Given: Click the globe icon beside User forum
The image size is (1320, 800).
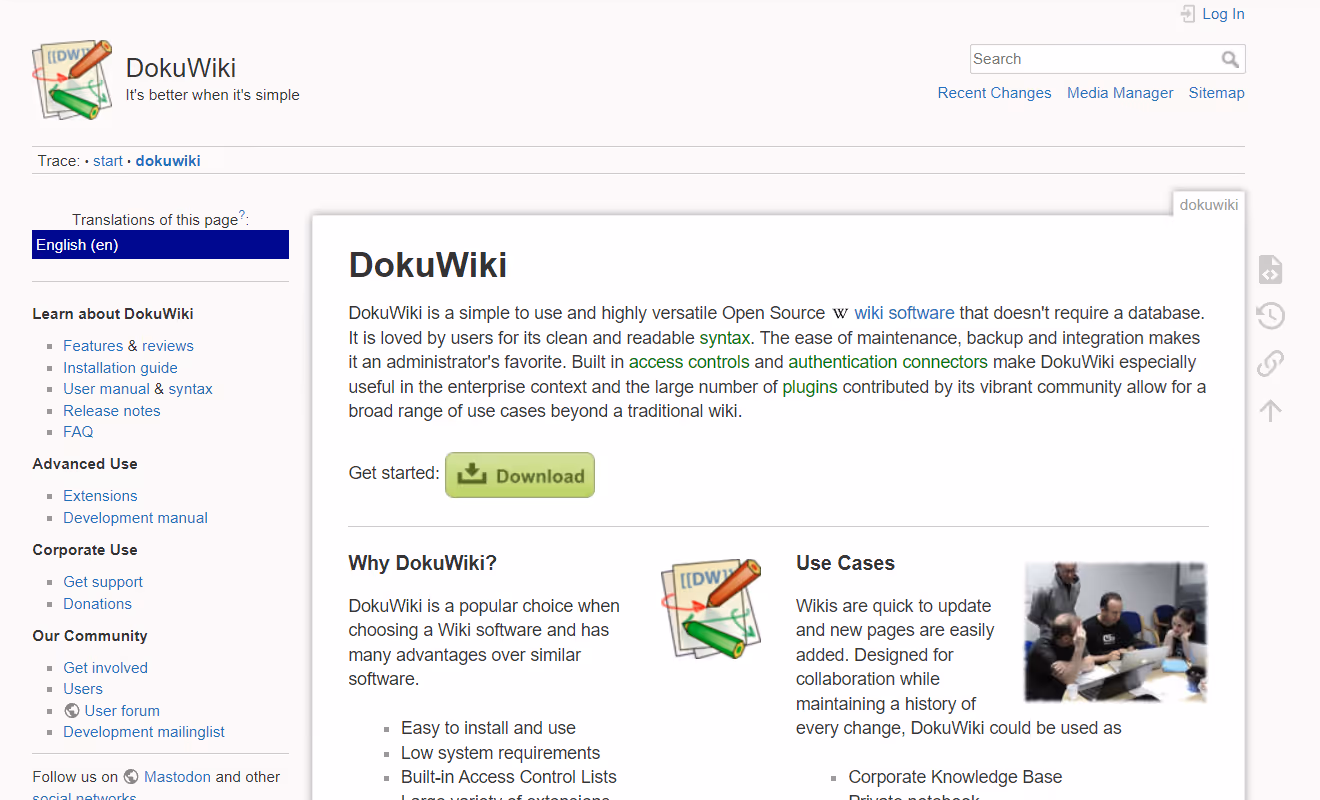Looking at the screenshot, I should (x=72, y=711).
